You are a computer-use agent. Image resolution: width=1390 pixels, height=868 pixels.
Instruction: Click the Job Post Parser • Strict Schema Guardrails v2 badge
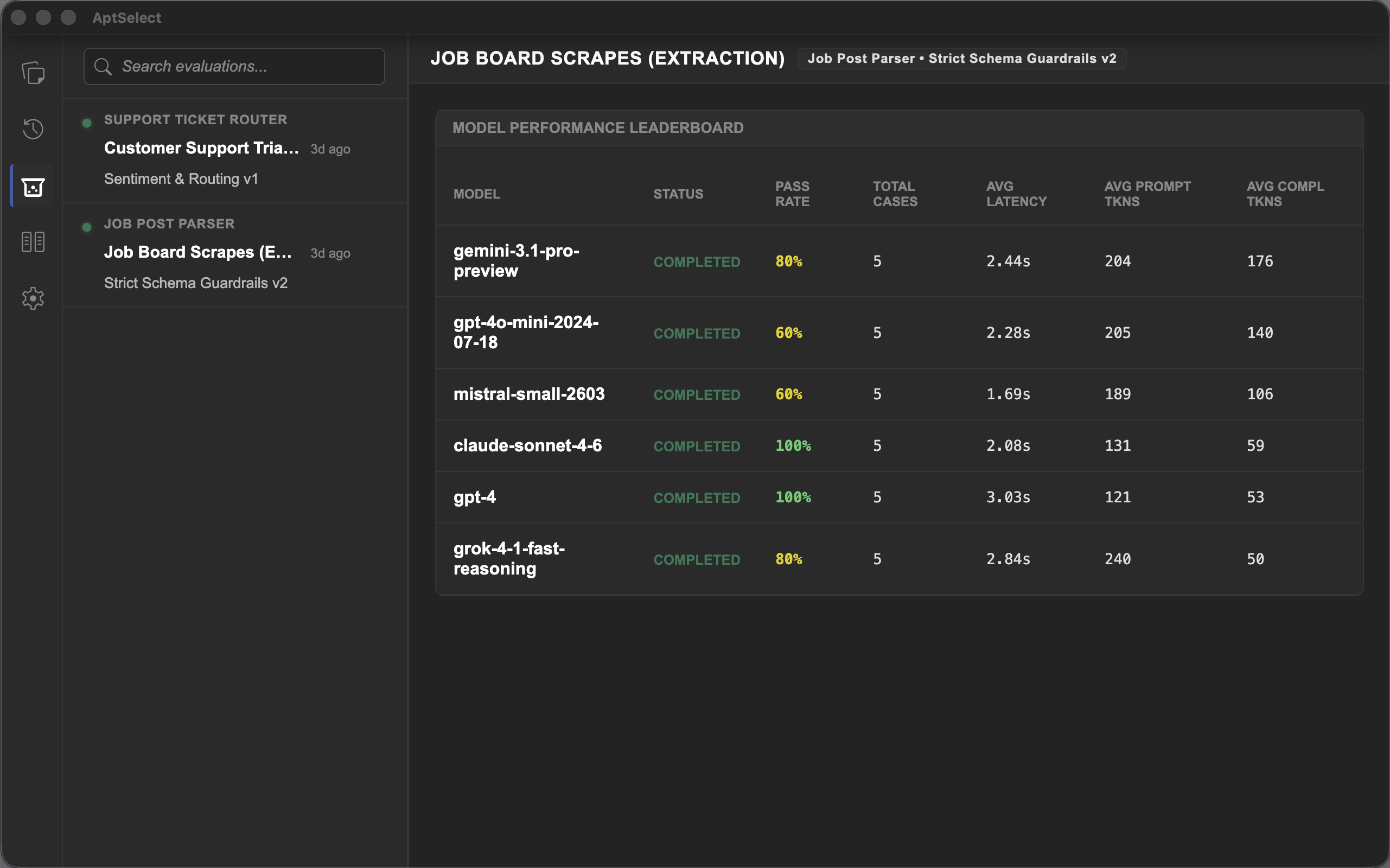pos(962,59)
